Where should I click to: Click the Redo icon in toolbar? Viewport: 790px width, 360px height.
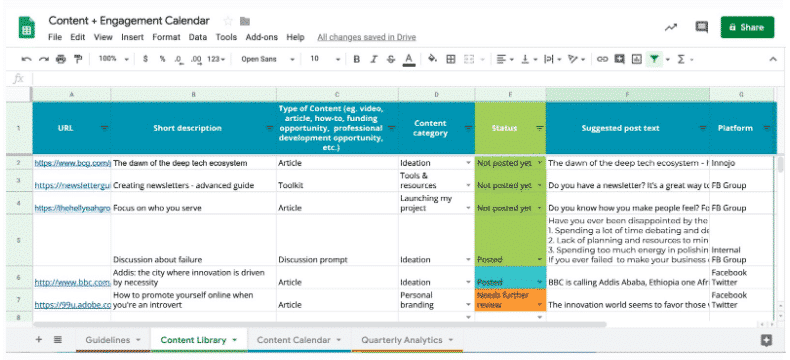click(44, 59)
